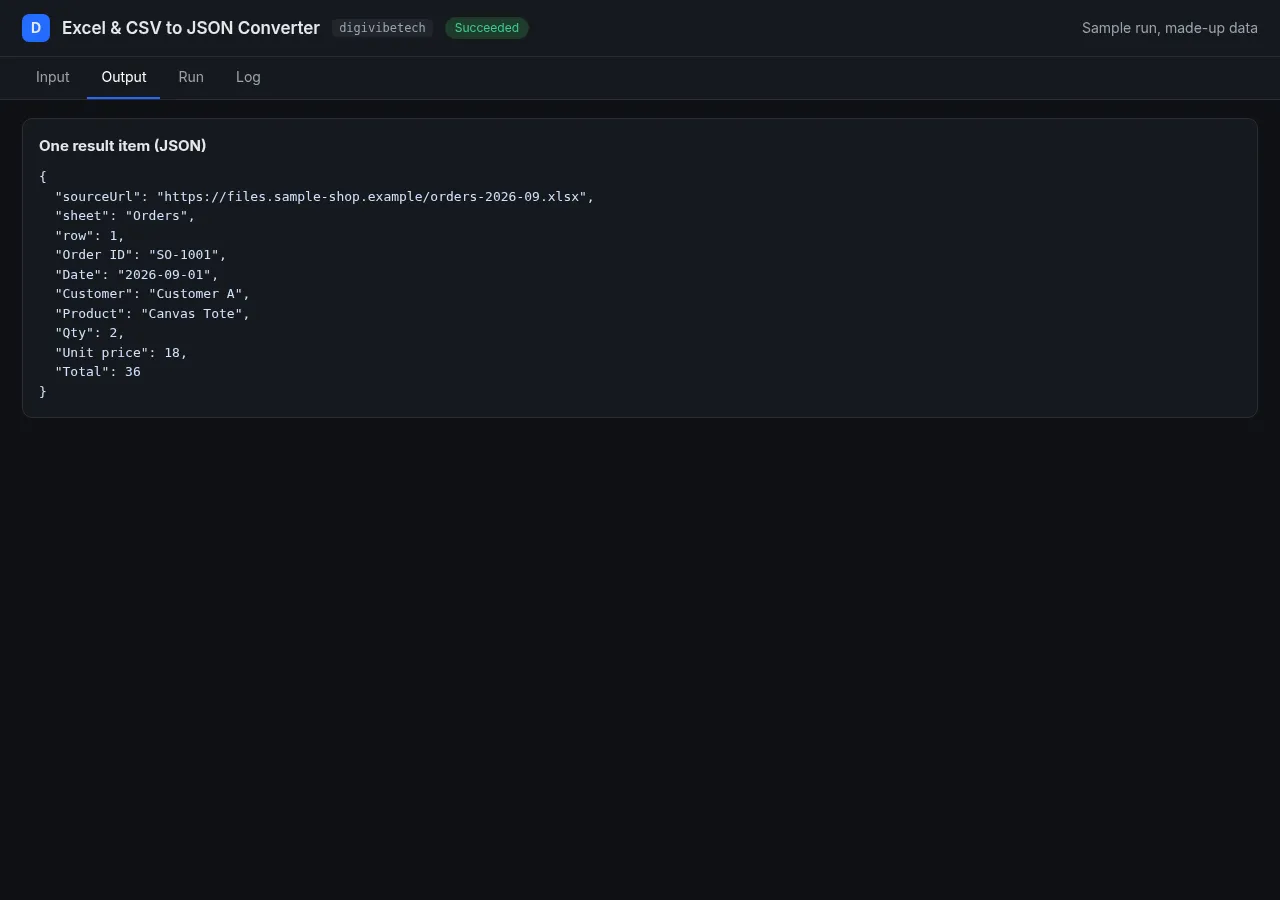The width and height of the screenshot is (1280, 900).
Task: Click the Succeeded status badge
Action: [x=487, y=28]
